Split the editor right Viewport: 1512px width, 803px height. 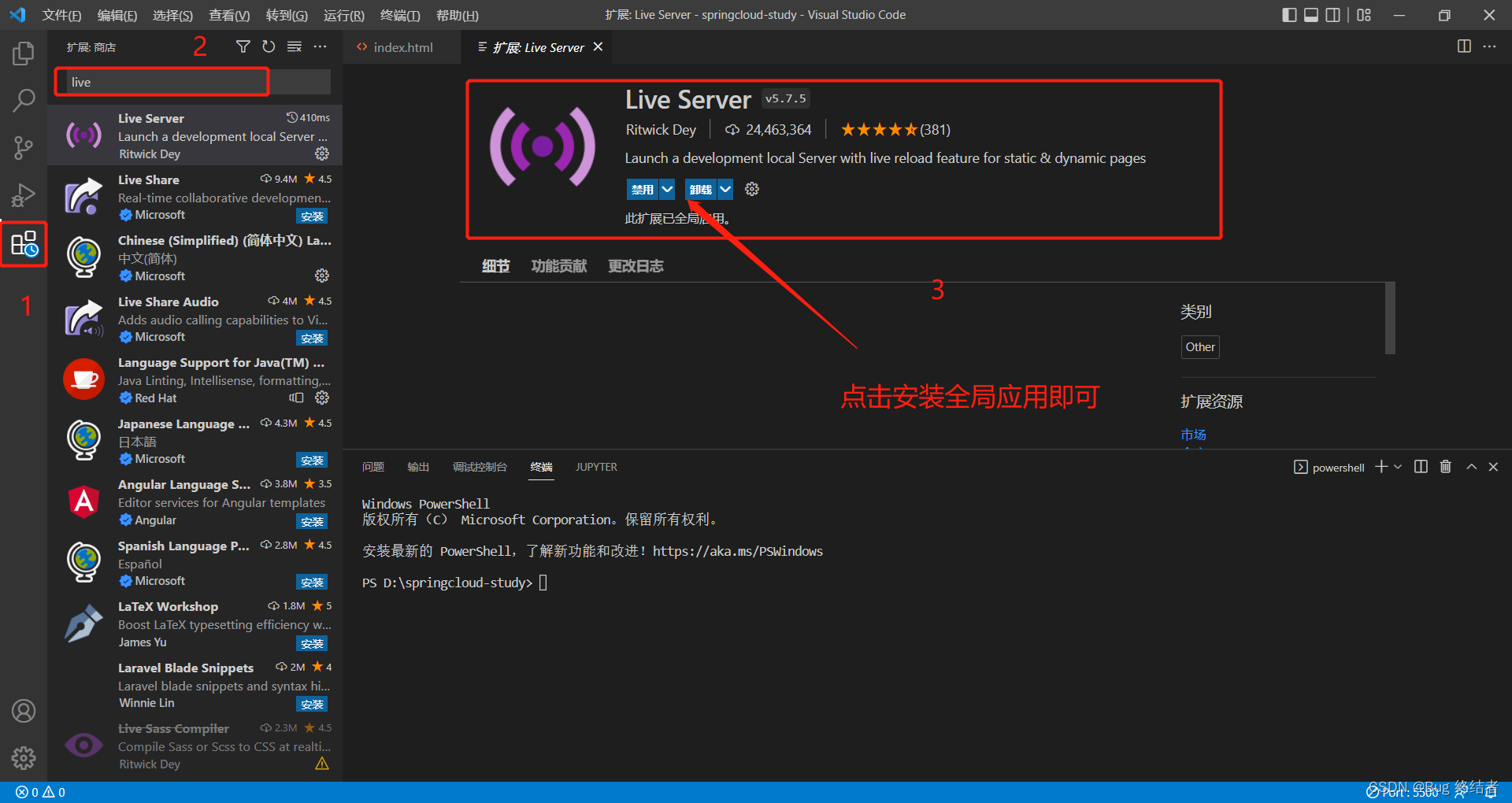1464,46
